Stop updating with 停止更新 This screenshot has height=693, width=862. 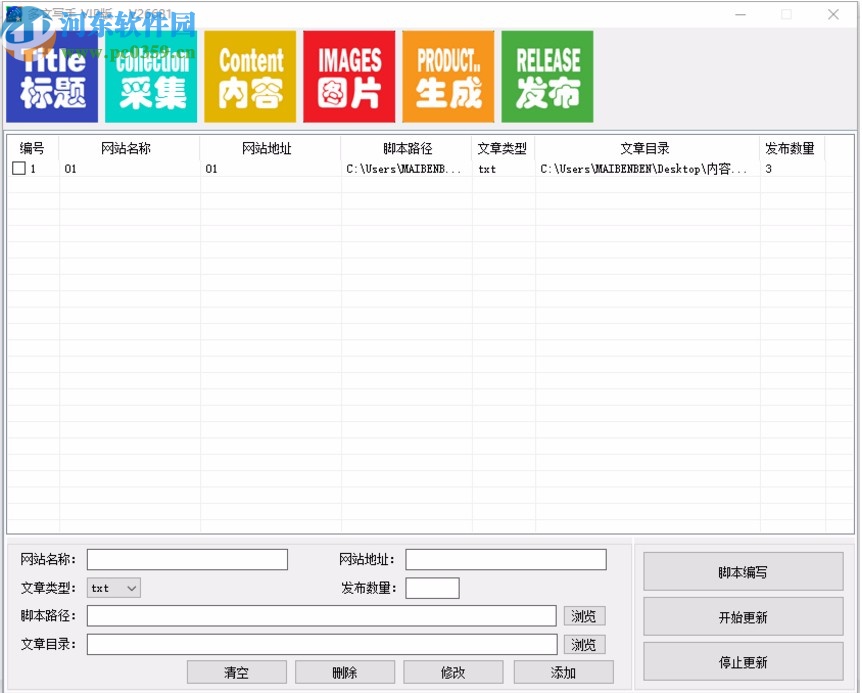coord(743,662)
